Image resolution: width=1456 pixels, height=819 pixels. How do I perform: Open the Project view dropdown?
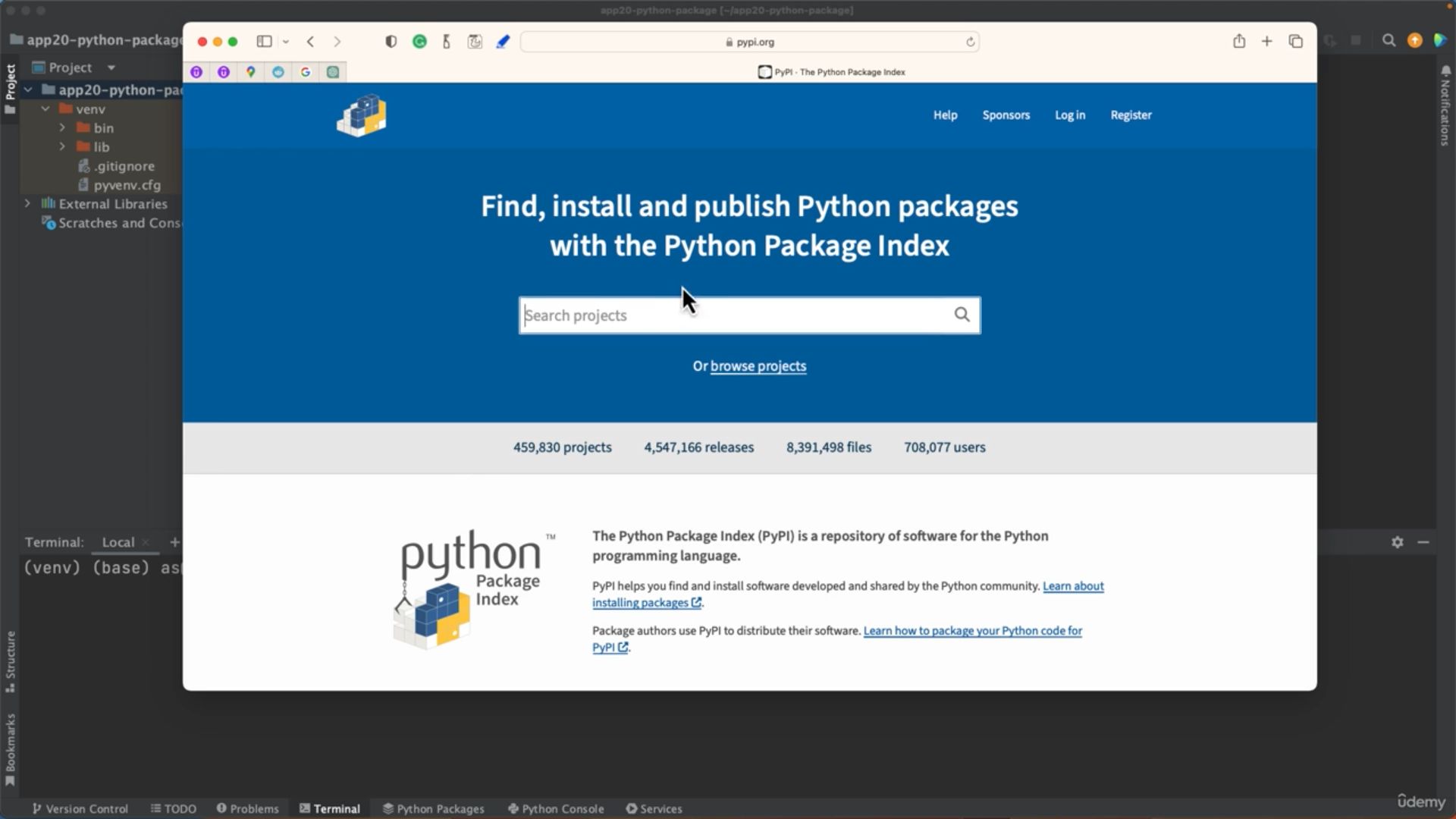coord(111,67)
